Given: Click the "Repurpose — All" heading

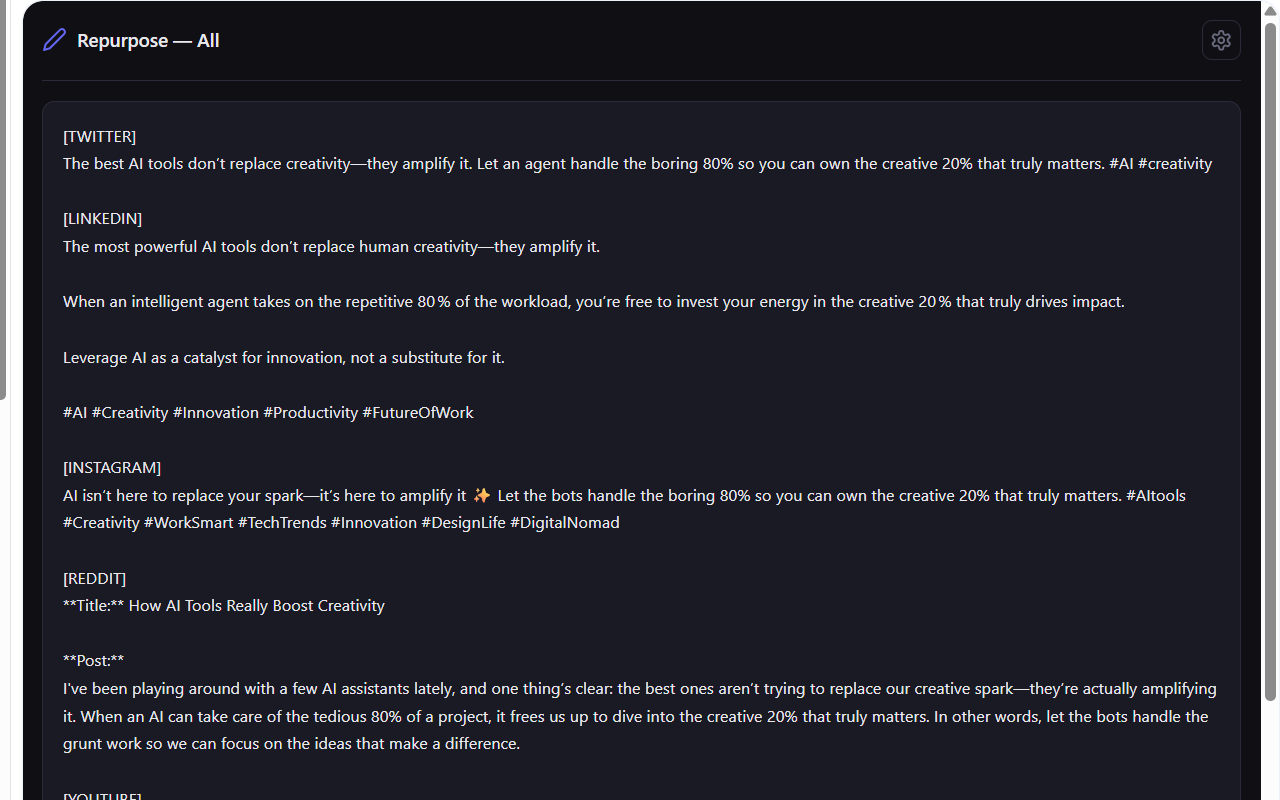Looking at the screenshot, I should point(148,41).
